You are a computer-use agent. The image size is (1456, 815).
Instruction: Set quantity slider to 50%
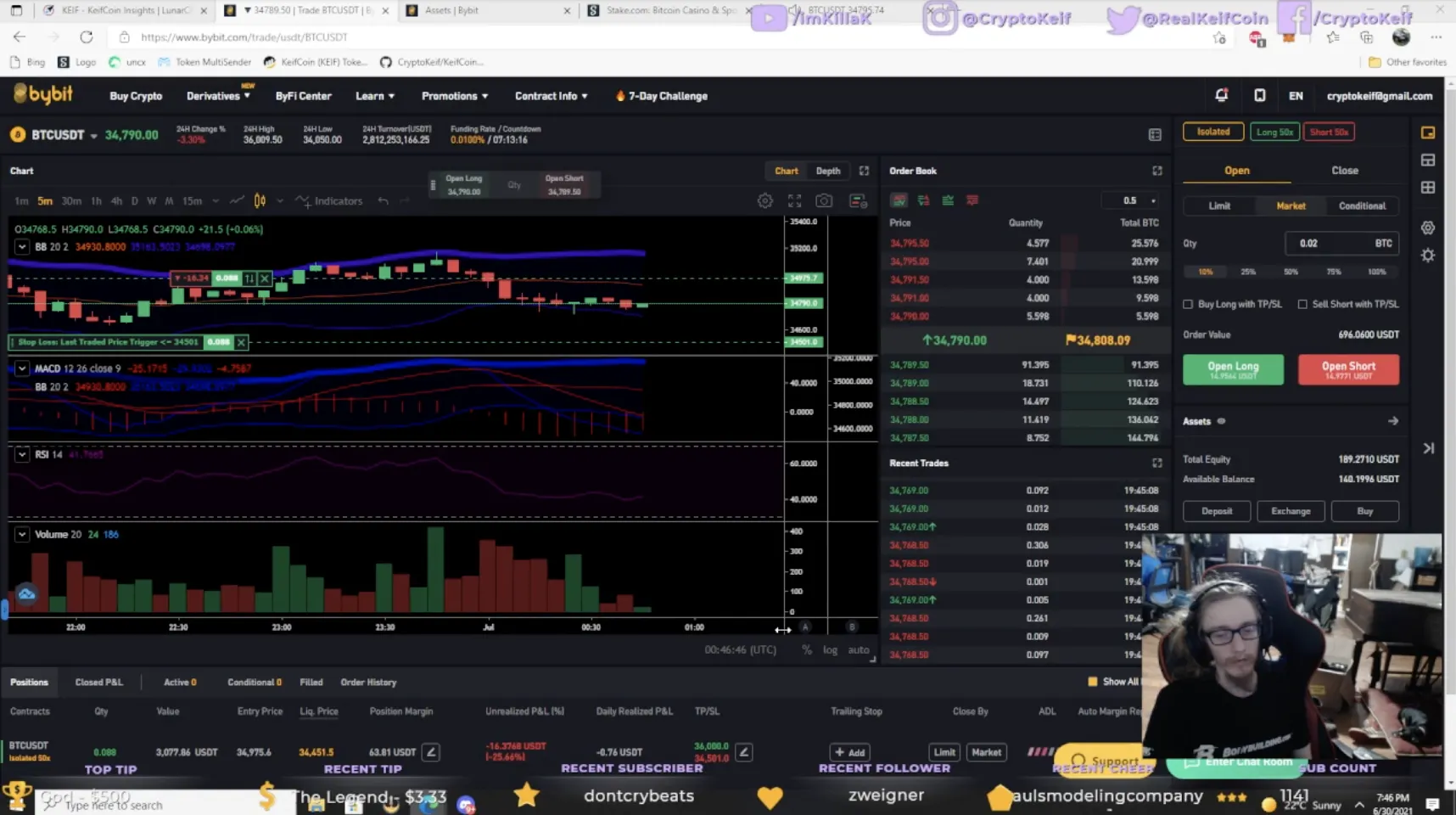1291,272
